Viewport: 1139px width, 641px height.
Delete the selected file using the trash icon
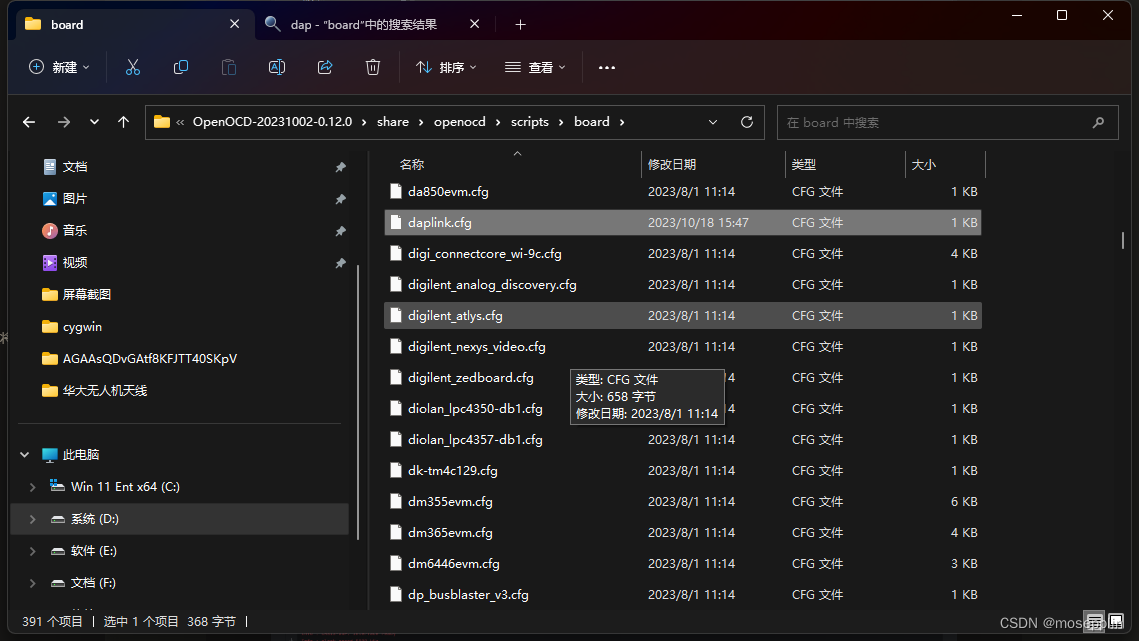tap(372, 67)
